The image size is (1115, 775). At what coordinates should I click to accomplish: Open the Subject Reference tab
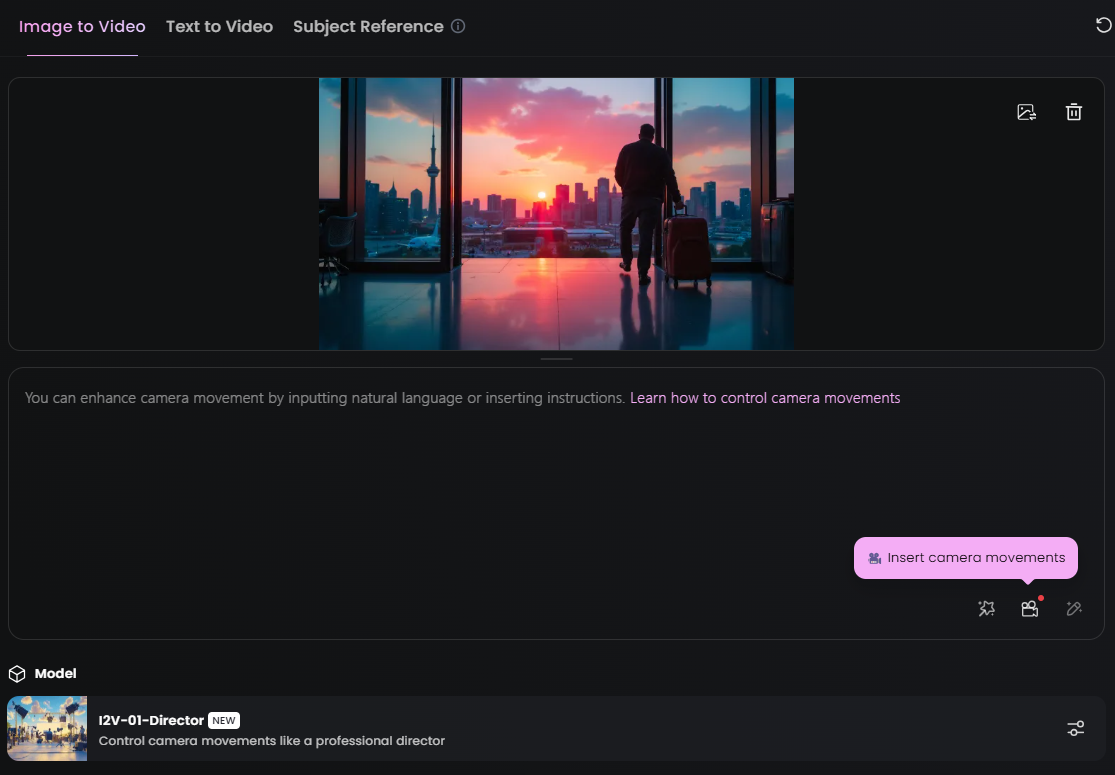point(367,27)
